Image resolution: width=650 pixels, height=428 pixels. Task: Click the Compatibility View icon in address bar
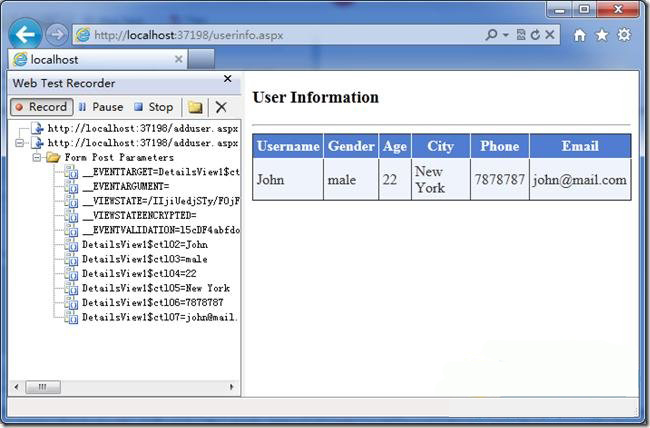tap(521, 35)
